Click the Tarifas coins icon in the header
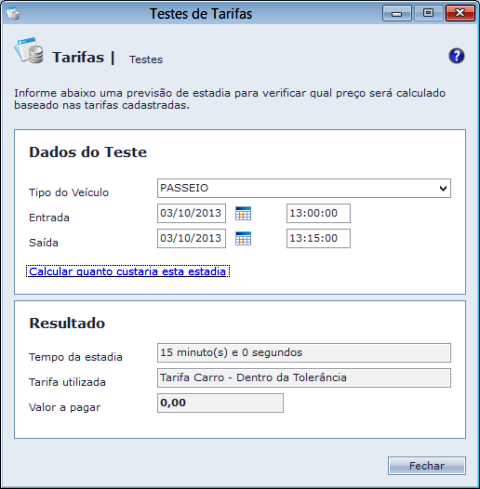Screen dimensions: 480x489 (x=29, y=50)
